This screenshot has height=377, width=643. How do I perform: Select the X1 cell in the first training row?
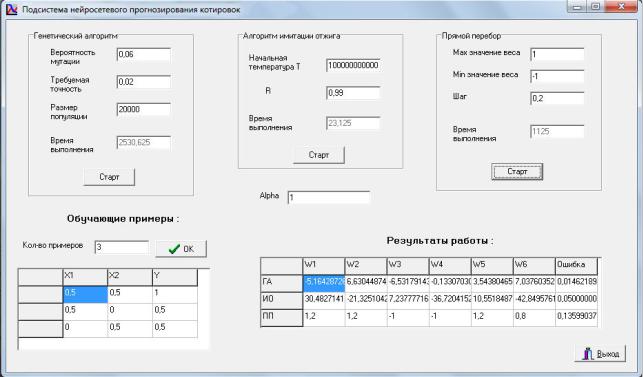(x=85, y=295)
